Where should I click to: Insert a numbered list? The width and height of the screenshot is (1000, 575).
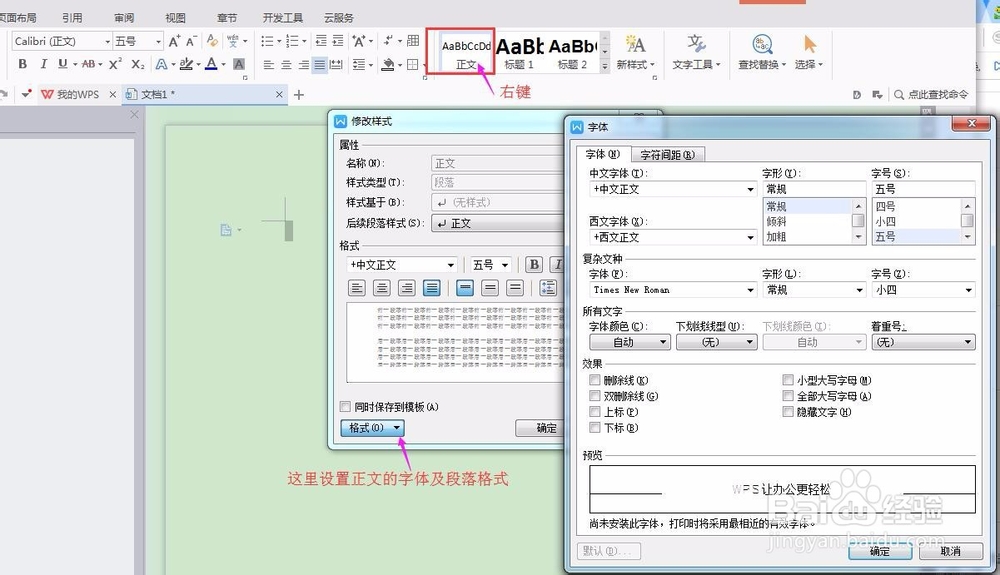click(x=292, y=41)
